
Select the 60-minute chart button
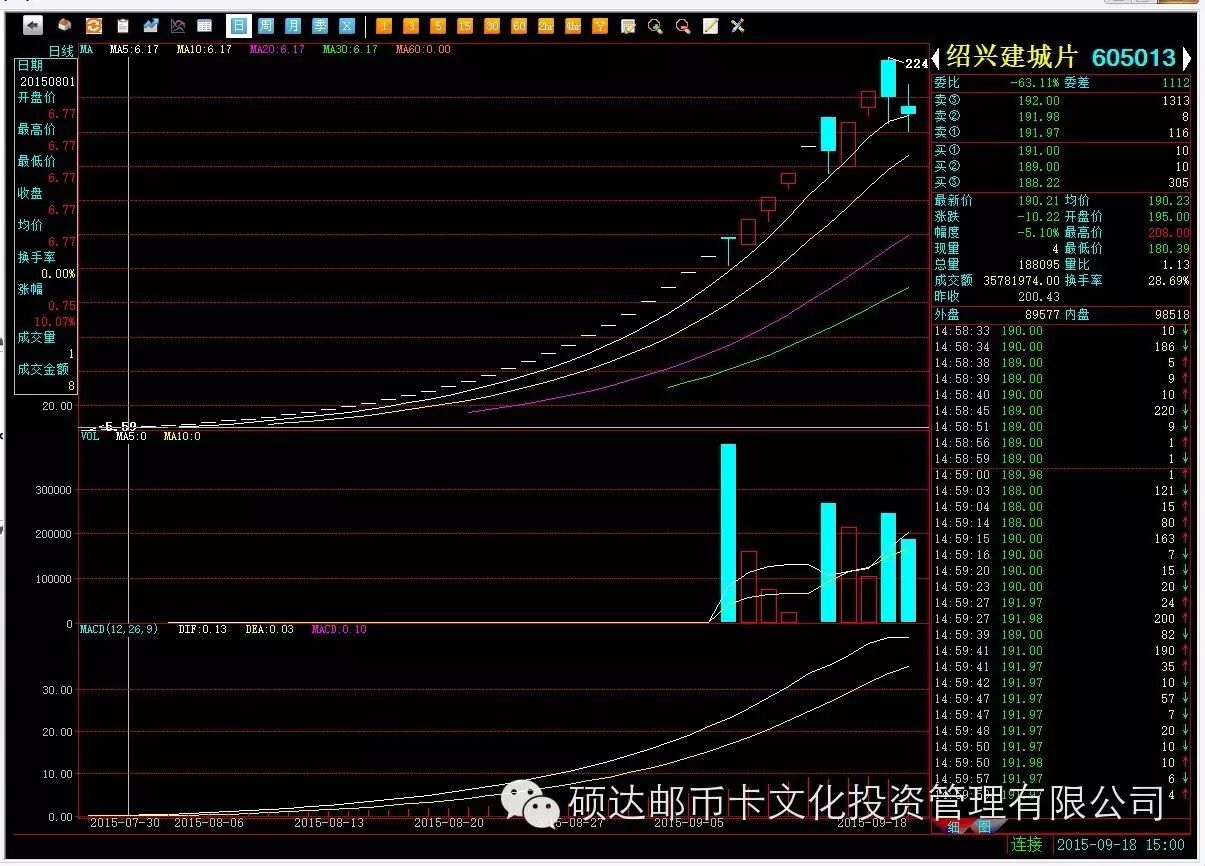[519, 26]
